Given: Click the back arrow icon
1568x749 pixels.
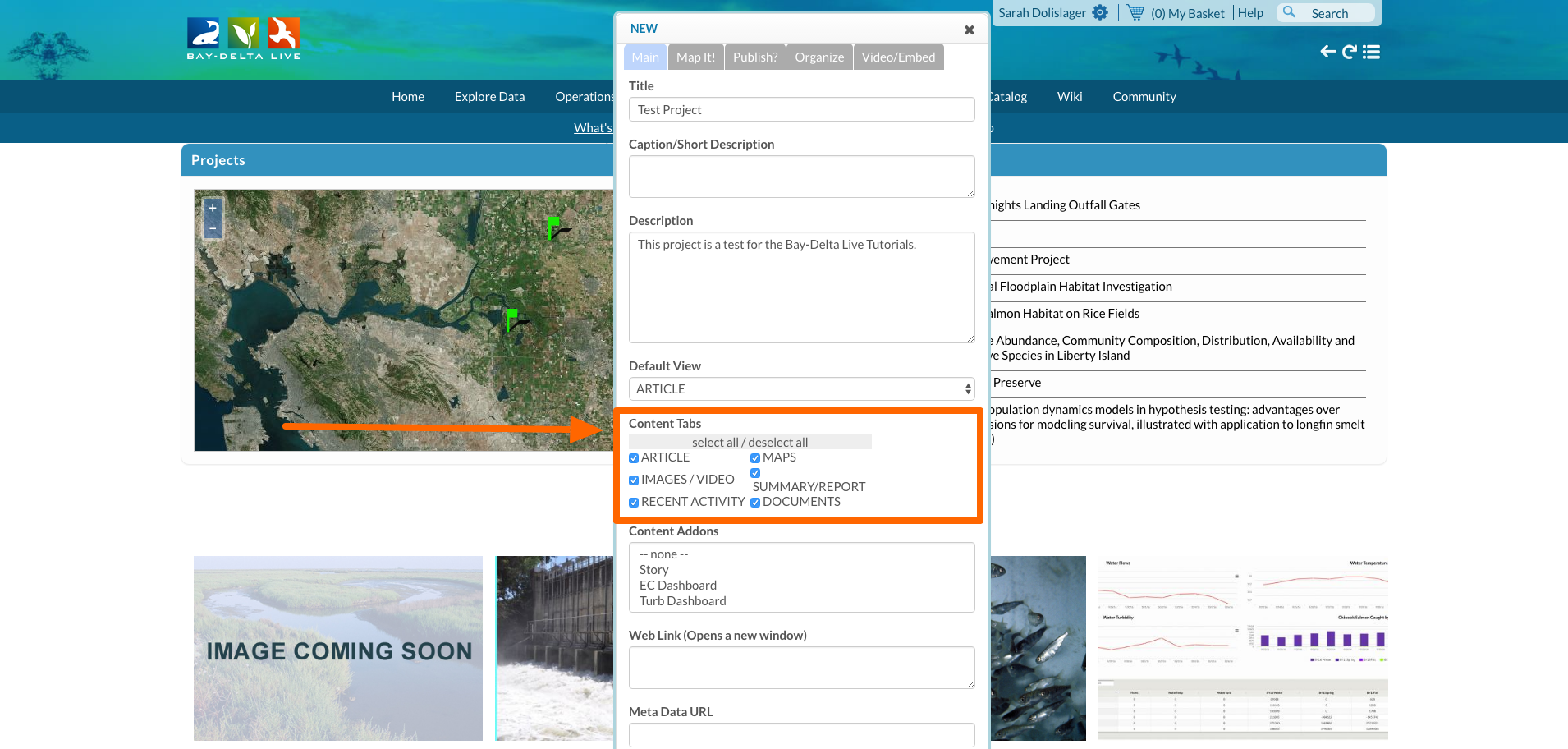Looking at the screenshot, I should pyautogui.click(x=1327, y=52).
